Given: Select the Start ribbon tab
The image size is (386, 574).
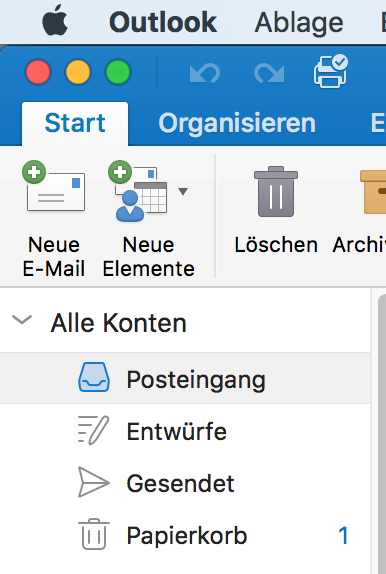Looking at the screenshot, I should pos(75,123).
